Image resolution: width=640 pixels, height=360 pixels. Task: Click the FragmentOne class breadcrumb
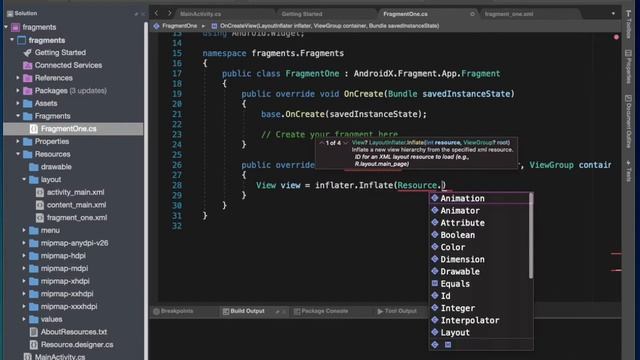176,26
